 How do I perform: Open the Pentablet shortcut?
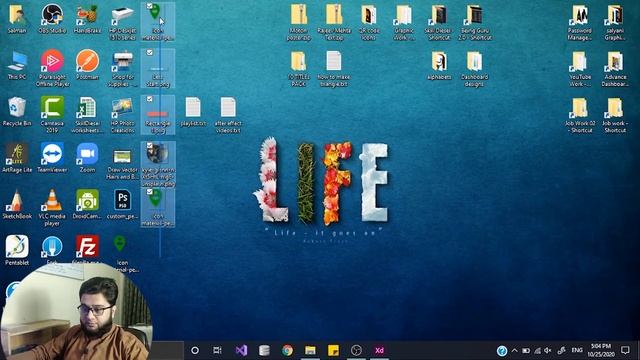pos(17,251)
